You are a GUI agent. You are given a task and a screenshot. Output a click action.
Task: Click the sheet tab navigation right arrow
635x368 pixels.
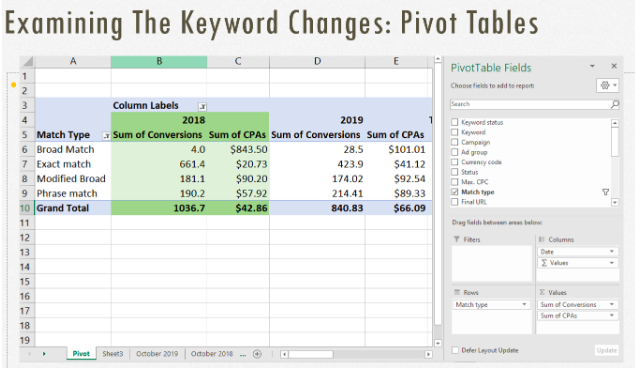pos(44,354)
